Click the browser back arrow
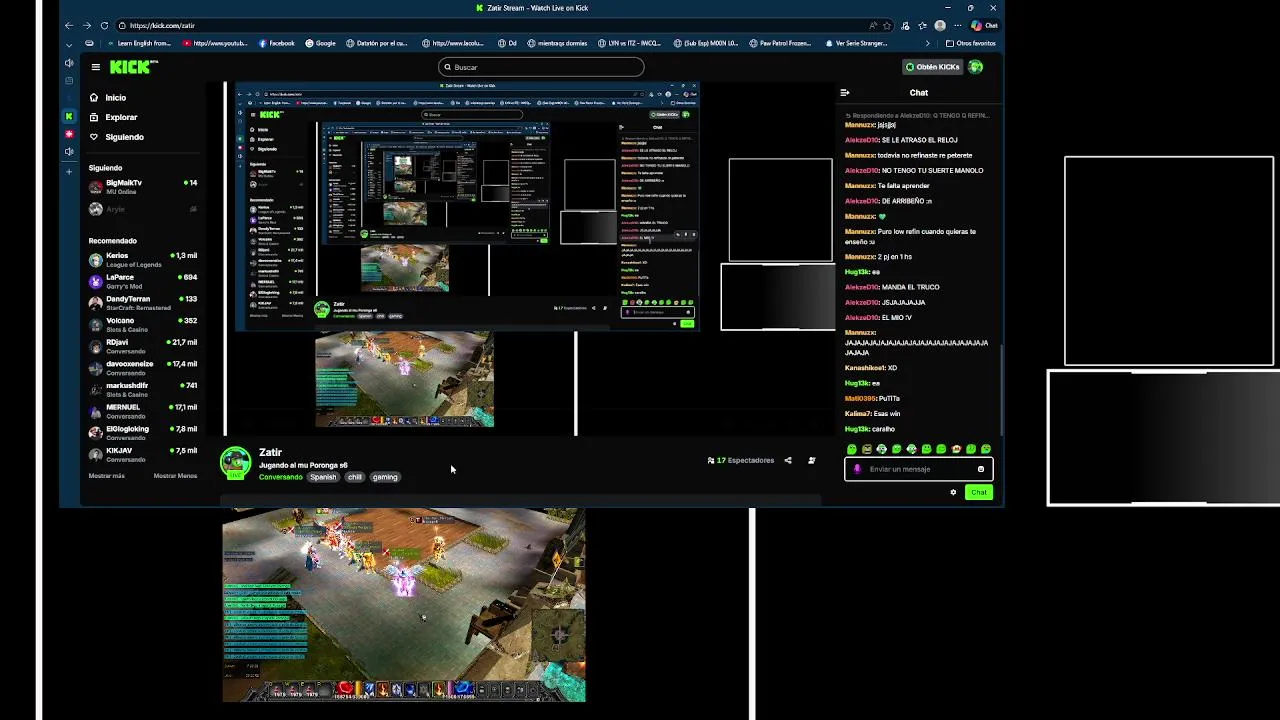1280x720 pixels. [x=69, y=25]
